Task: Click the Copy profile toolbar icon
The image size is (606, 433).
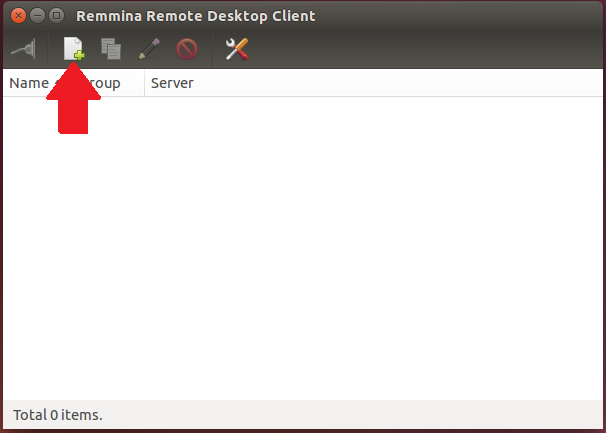Action: [x=111, y=49]
